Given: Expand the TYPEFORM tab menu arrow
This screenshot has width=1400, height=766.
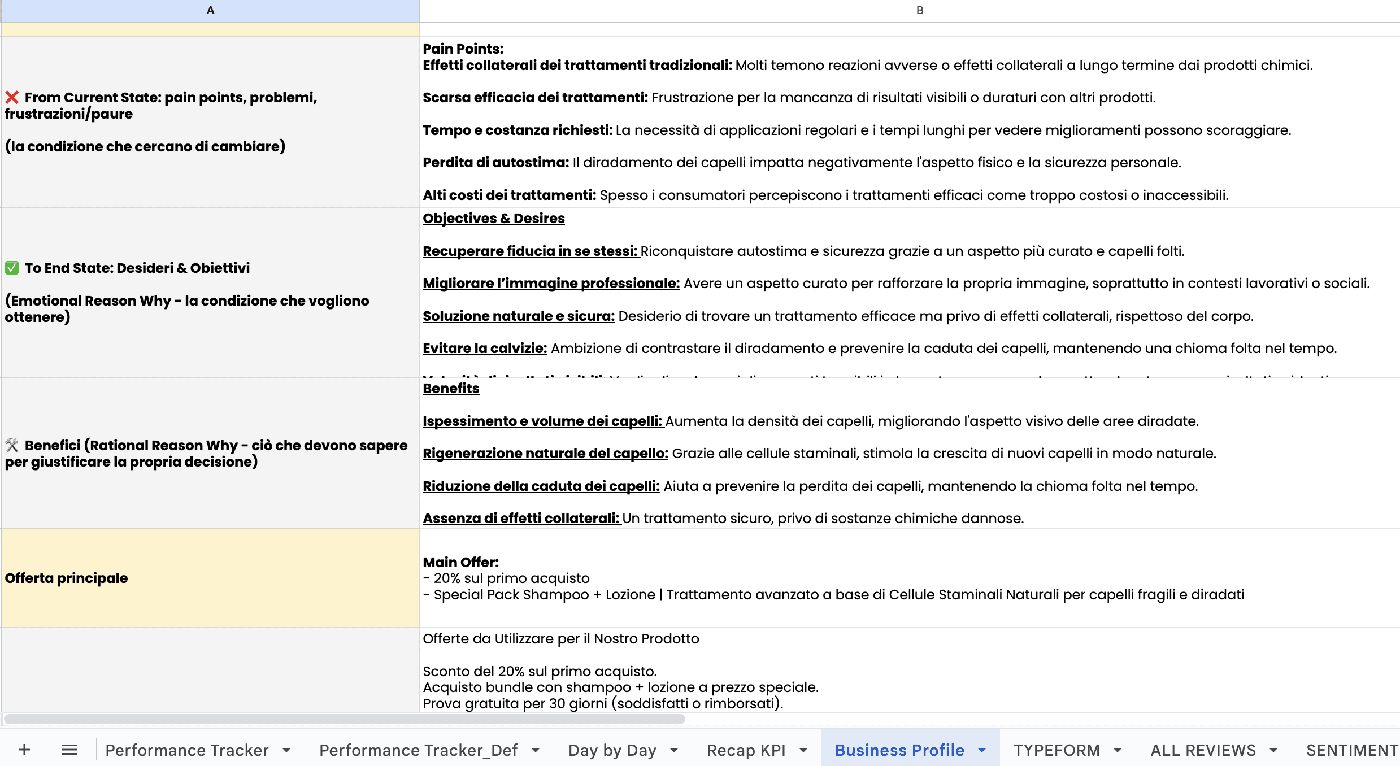Looking at the screenshot, I should click(1117, 750).
